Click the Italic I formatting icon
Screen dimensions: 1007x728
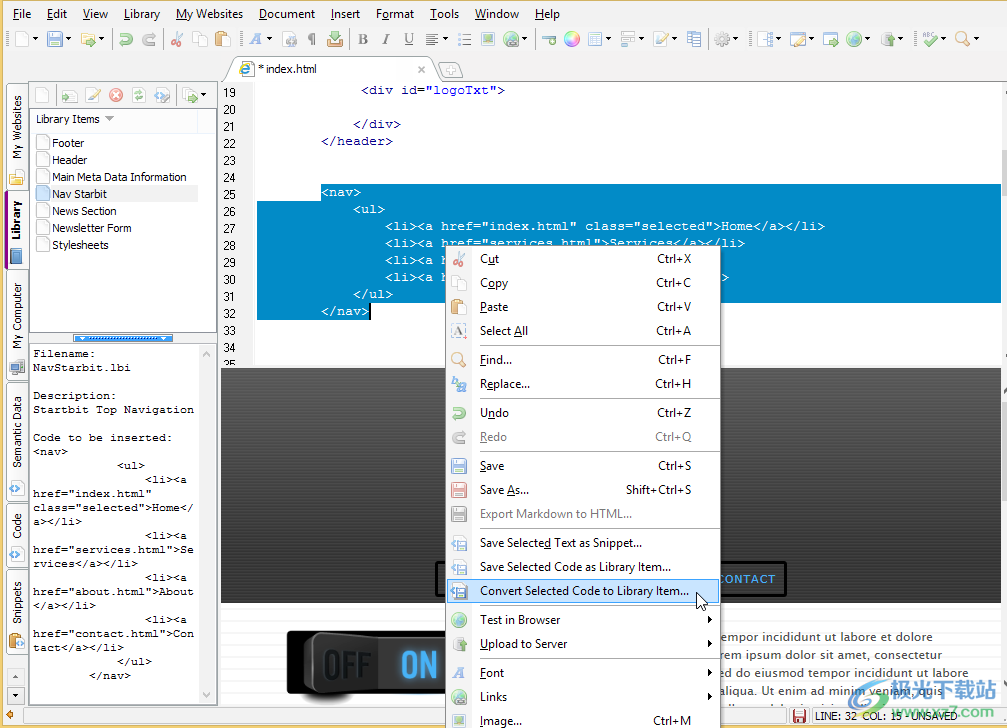pos(385,39)
